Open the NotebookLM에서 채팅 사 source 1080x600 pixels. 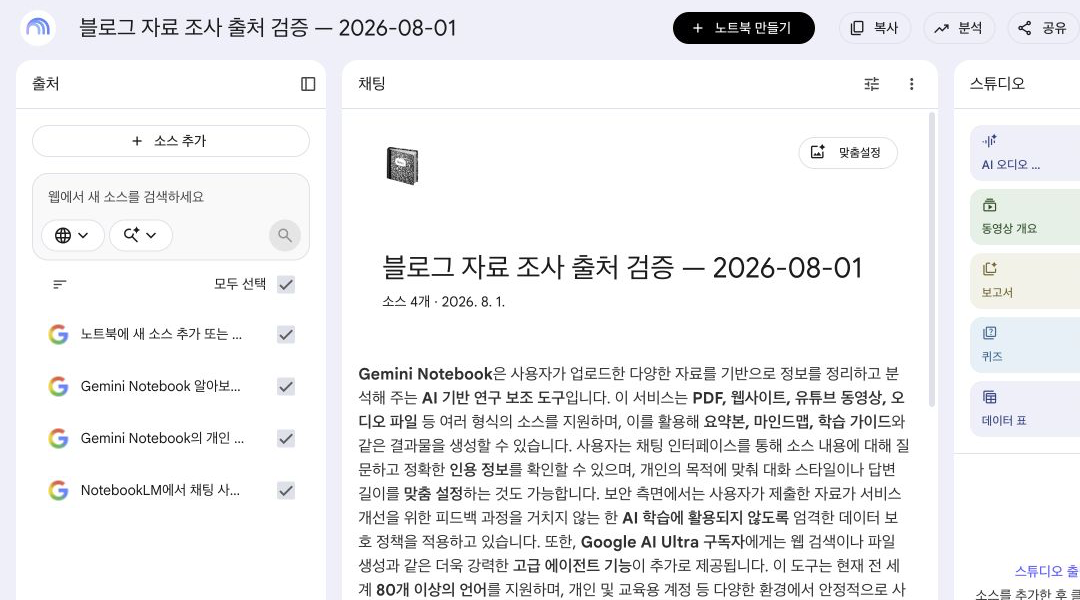(160, 490)
